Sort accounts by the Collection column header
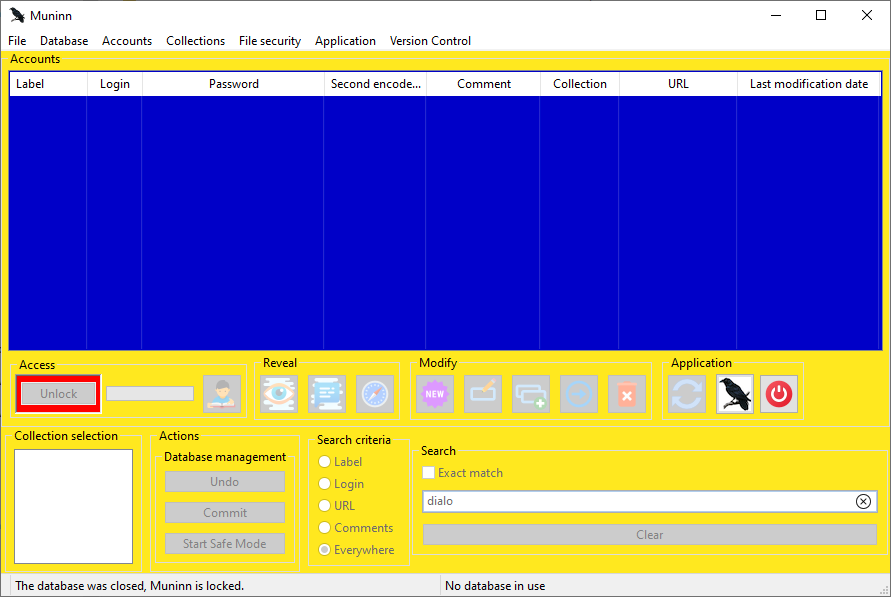This screenshot has width=891, height=597. 580,84
